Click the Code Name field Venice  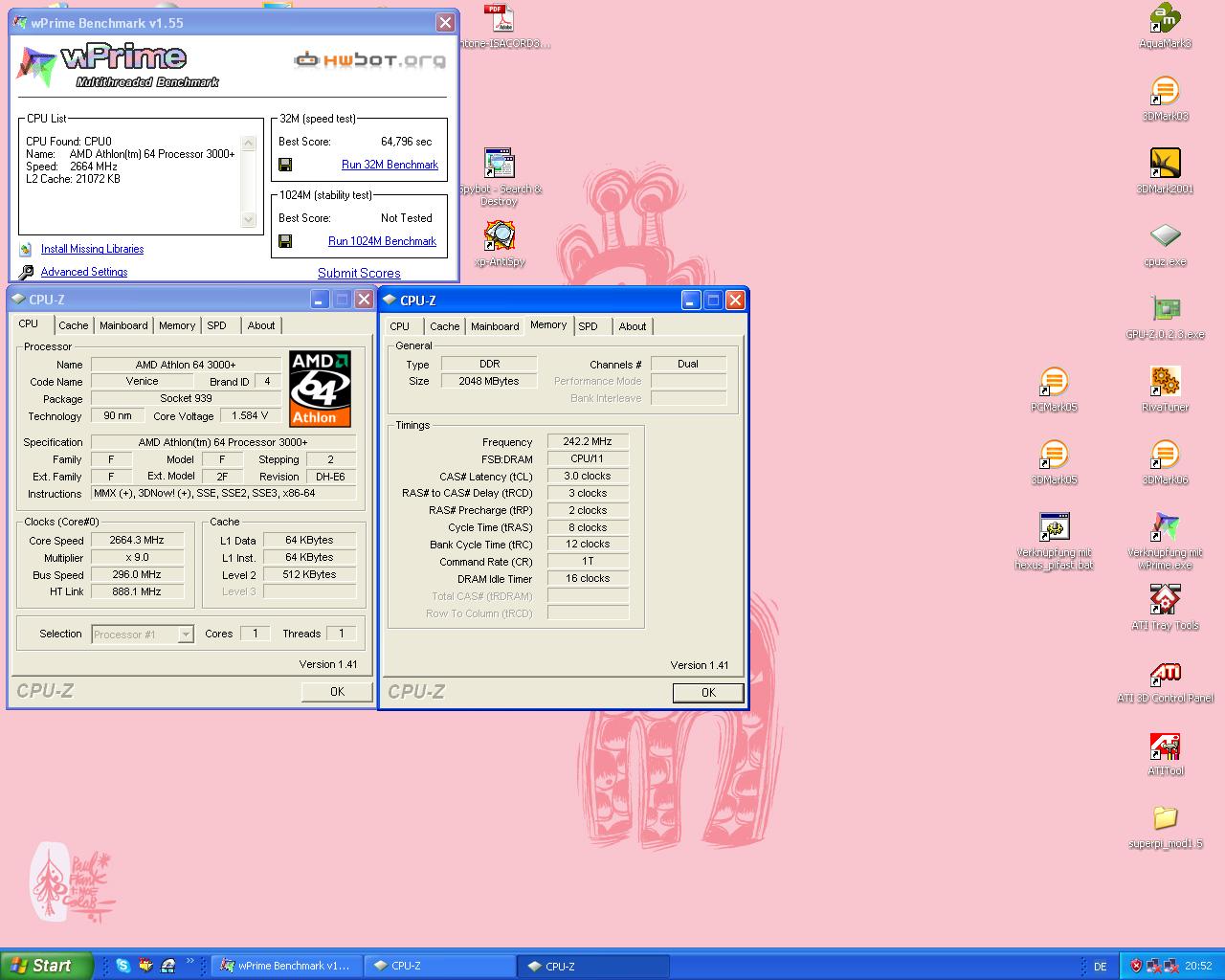pos(142,381)
